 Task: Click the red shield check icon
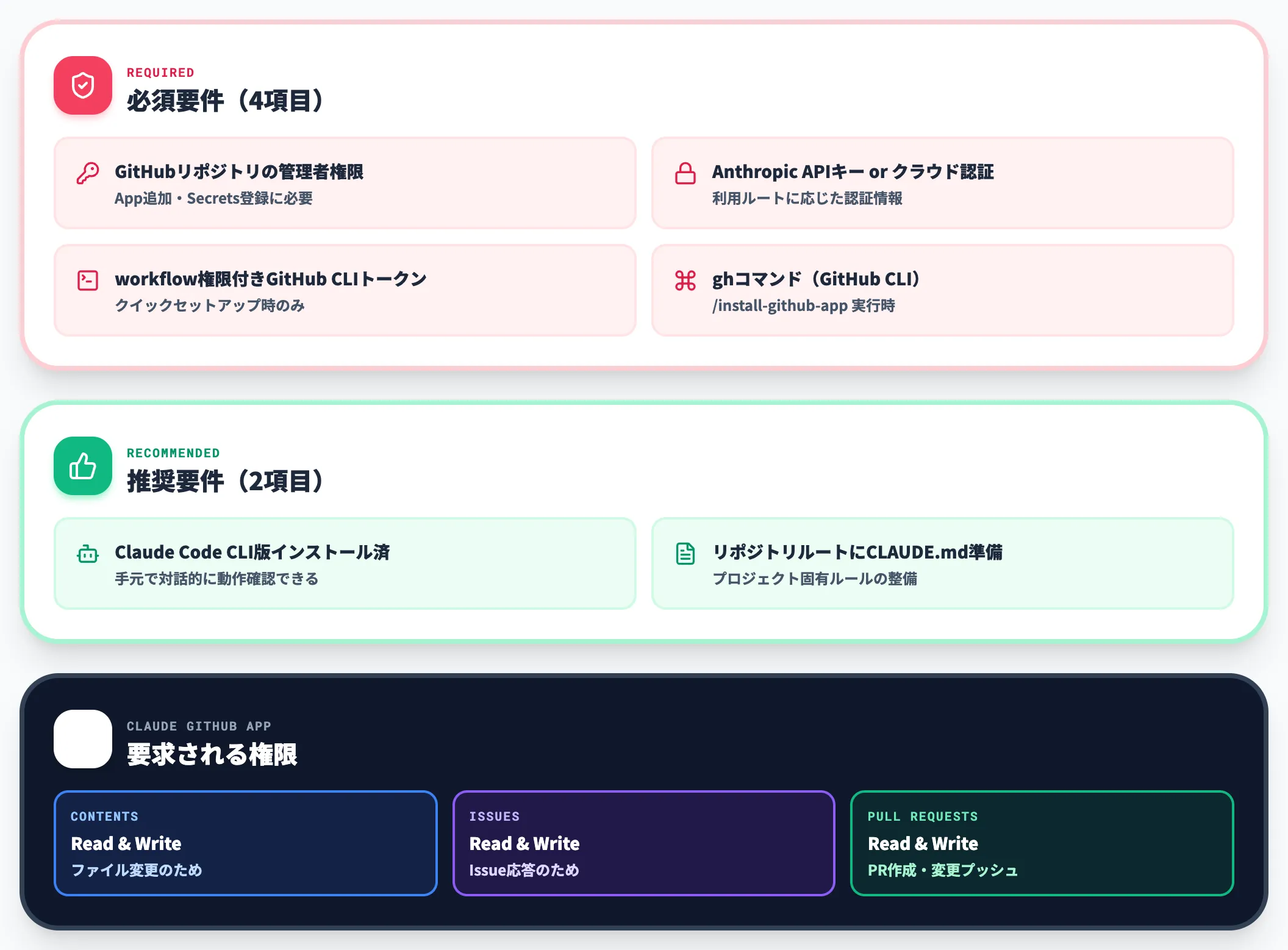click(83, 85)
